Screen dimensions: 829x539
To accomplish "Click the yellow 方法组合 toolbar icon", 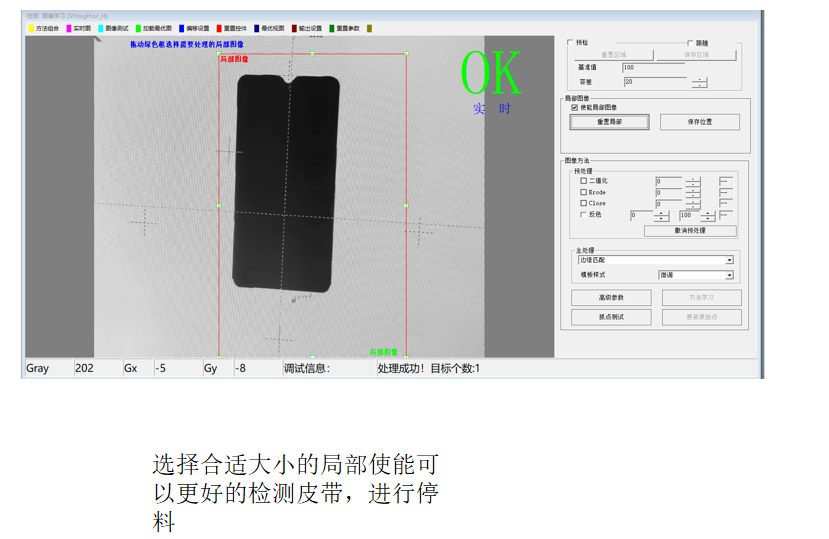I will coord(31,28).
